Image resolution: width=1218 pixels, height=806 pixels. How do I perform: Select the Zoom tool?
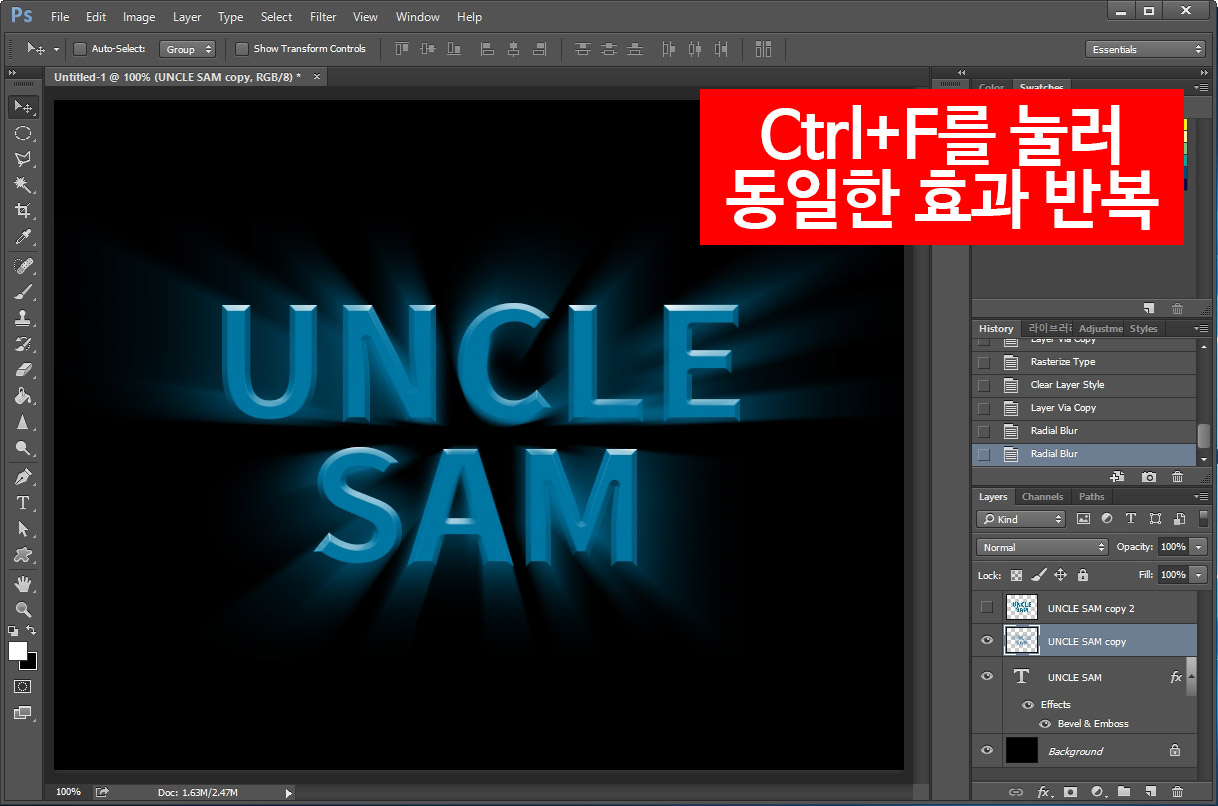23,609
